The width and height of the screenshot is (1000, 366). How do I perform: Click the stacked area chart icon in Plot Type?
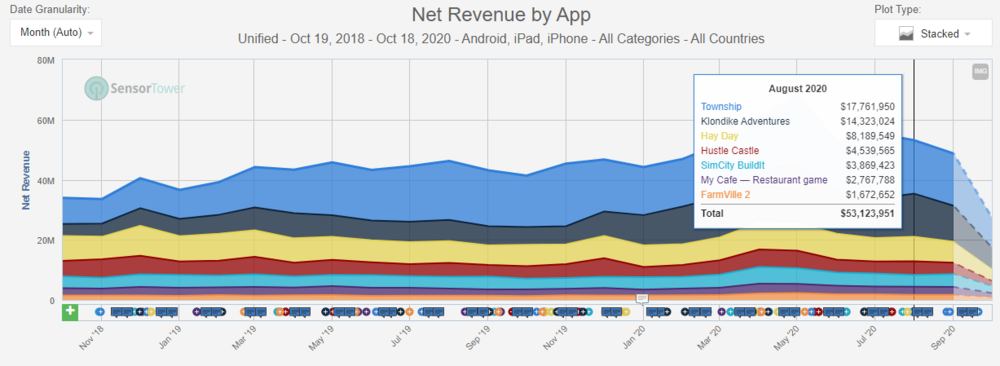point(907,34)
